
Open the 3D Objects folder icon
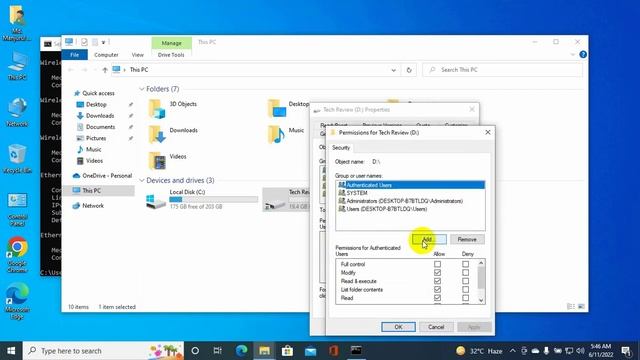tap(157, 109)
